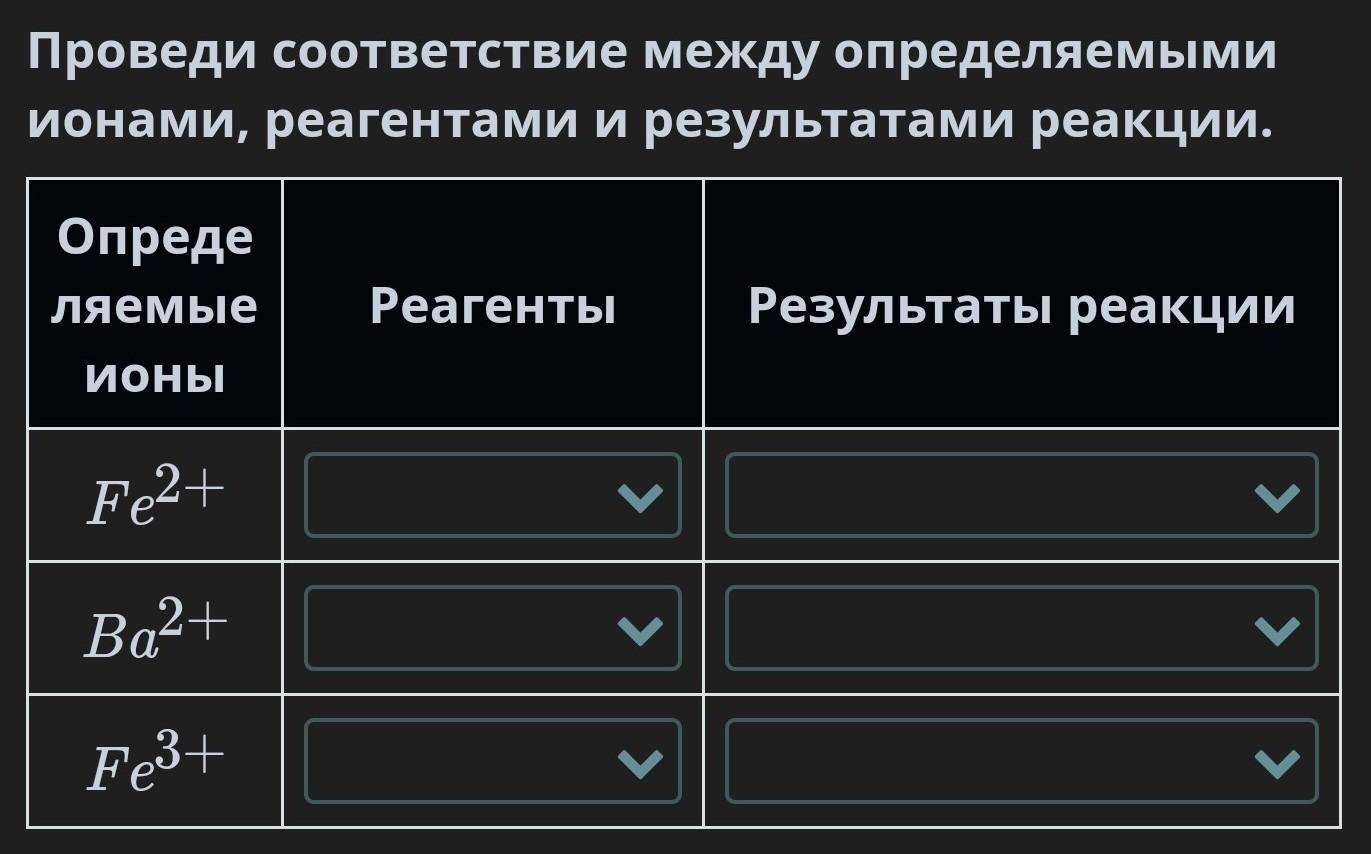Viewport: 1371px width, 854px height.
Task: Click the word 'реакции' in the instruction text
Action: (1151, 120)
